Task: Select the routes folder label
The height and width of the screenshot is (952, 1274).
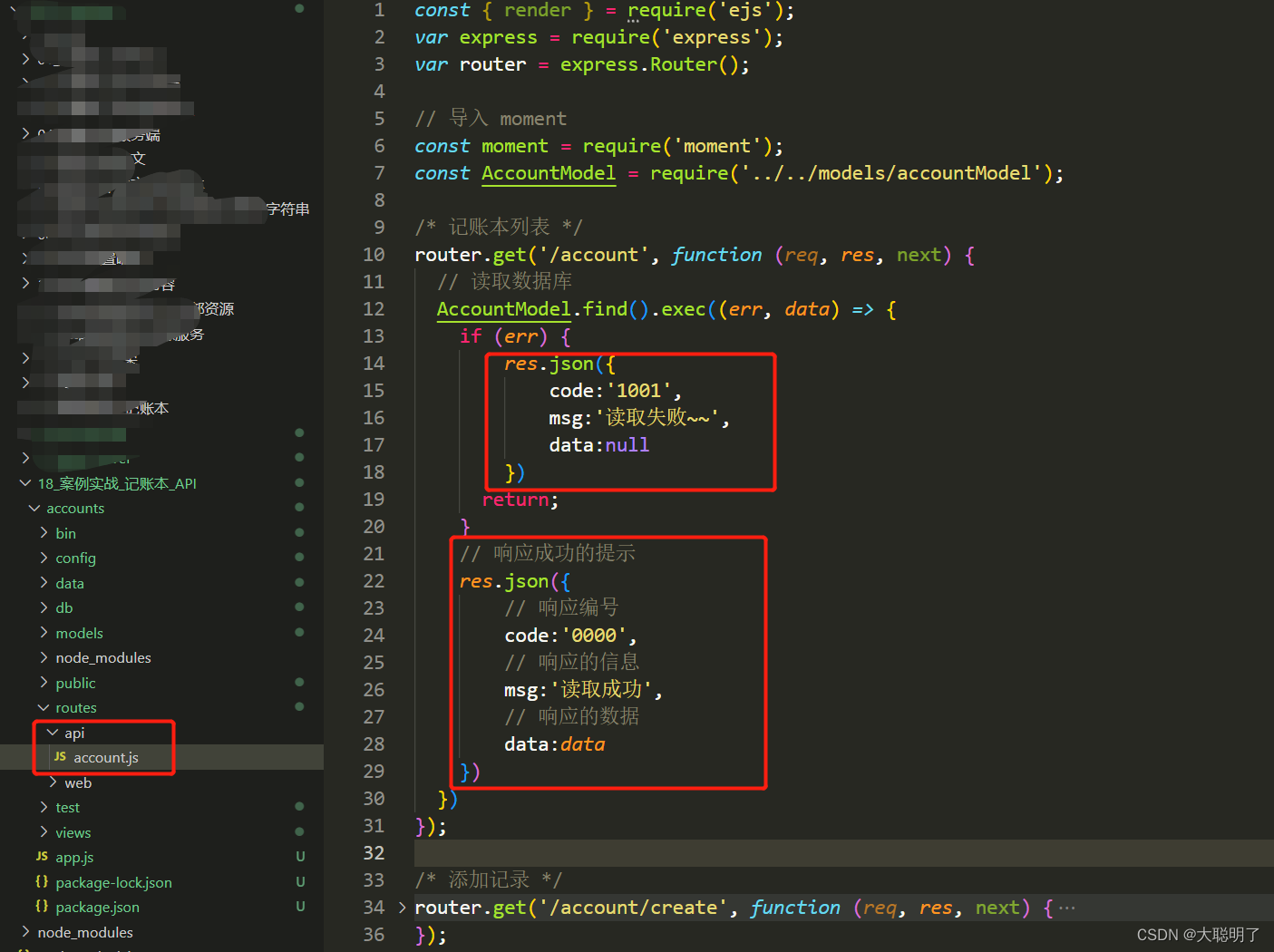Action: pyautogui.click(x=75, y=707)
